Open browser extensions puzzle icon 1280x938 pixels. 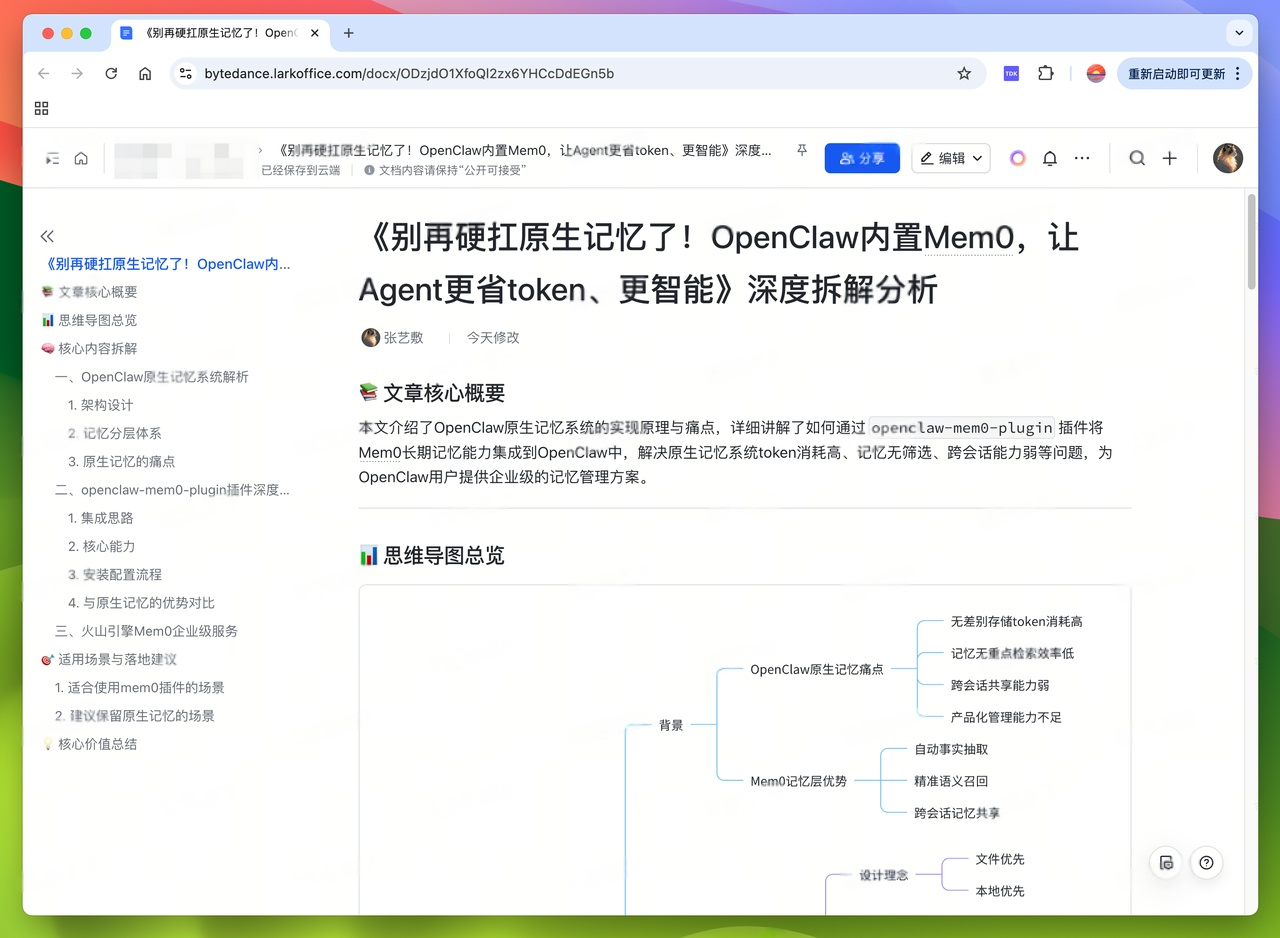(x=1045, y=73)
